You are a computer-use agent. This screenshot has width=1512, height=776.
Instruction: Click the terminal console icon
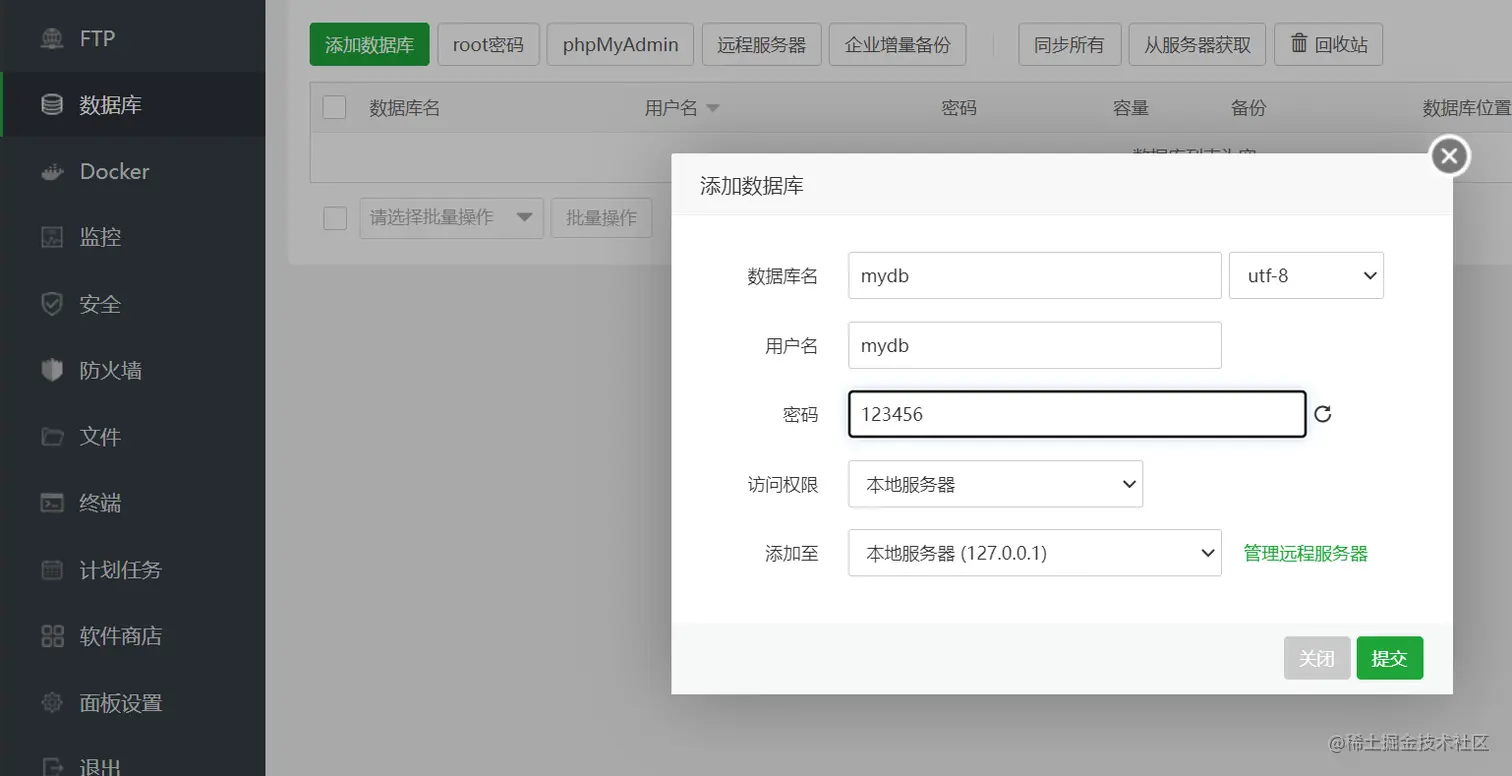coord(52,503)
